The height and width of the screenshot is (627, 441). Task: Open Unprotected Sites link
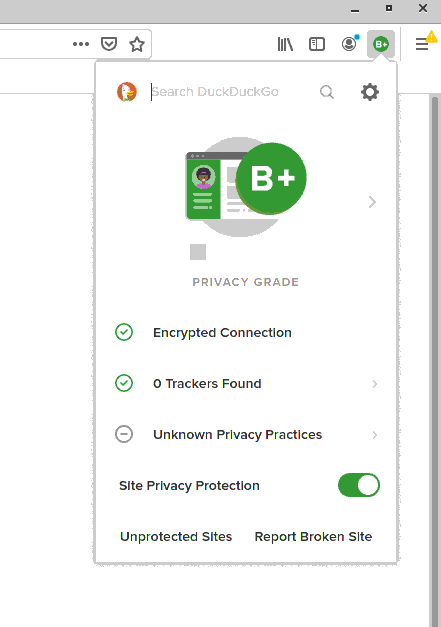[176, 537]
